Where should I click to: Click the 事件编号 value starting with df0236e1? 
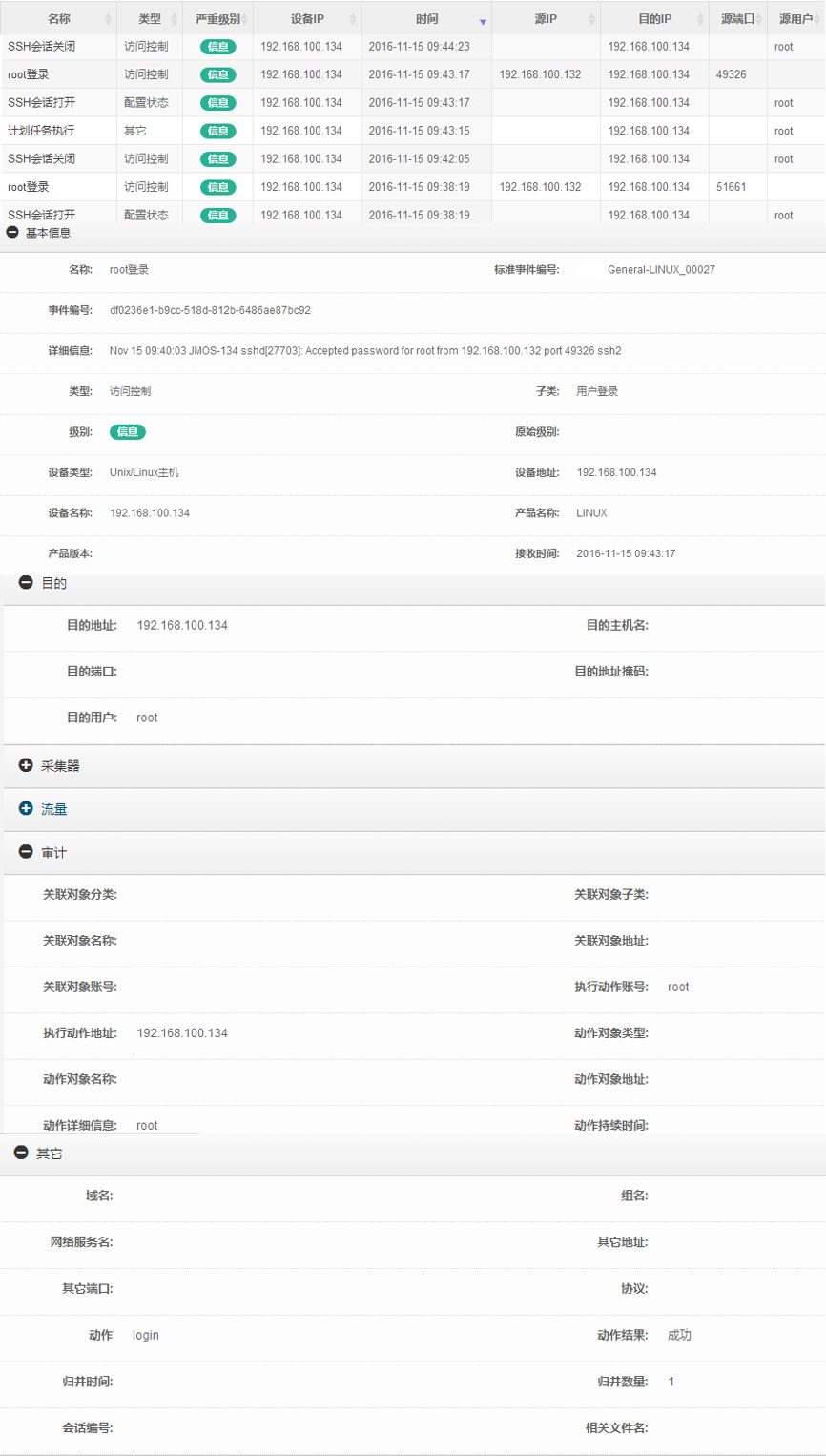pos(210,310)
